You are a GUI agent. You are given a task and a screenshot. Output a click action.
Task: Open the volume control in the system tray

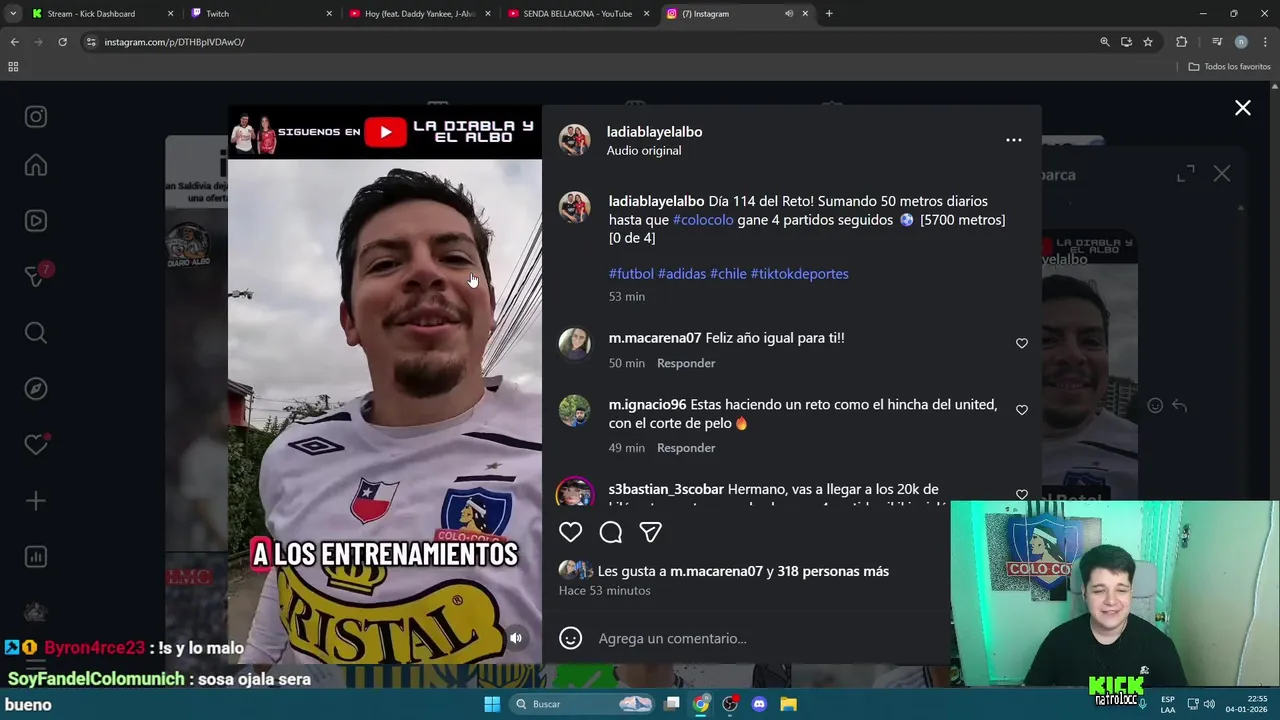1209,704
